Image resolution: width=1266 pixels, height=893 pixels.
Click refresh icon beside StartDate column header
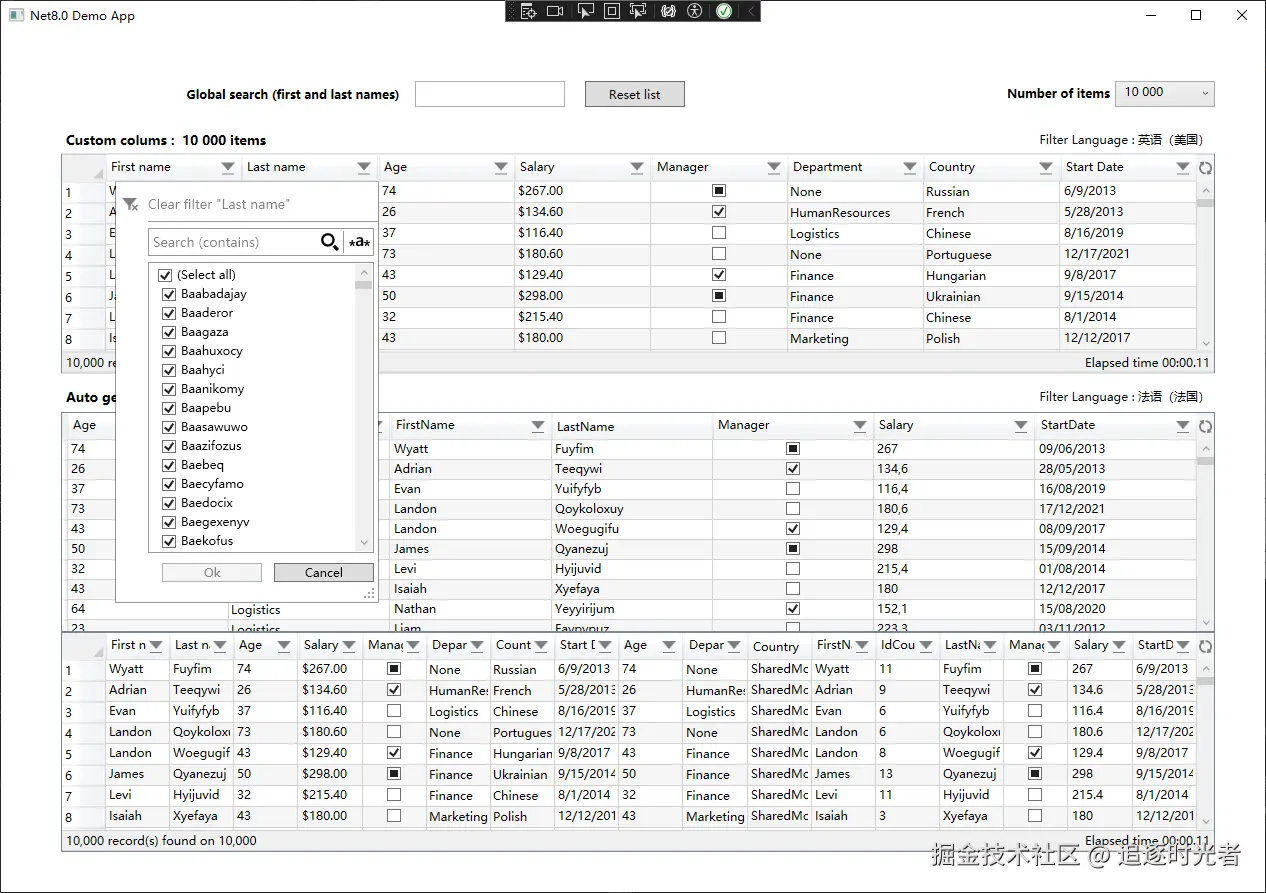pyautogui.click(x=1206, y=426)
